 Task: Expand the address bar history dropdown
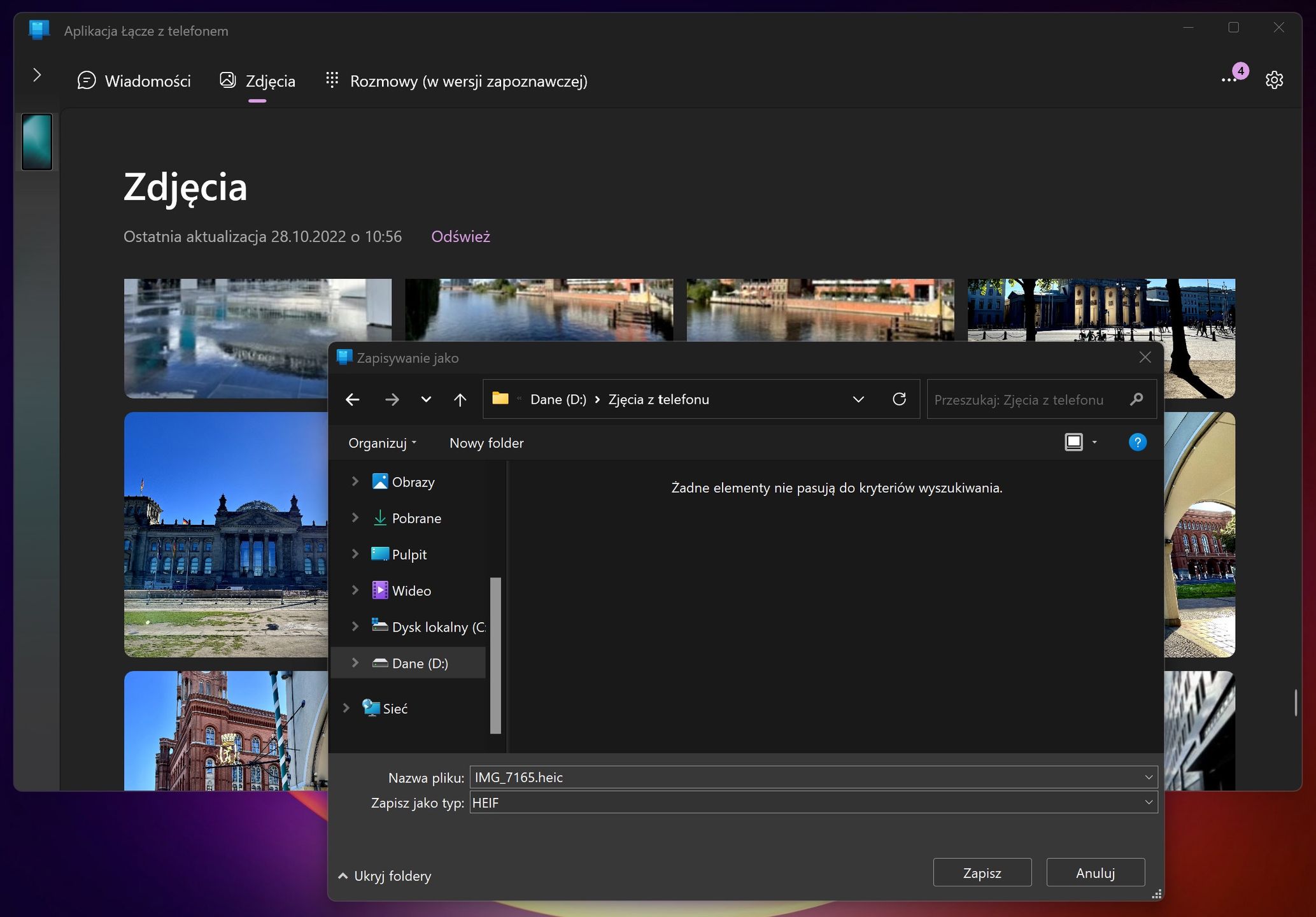(x=858, y=399)
